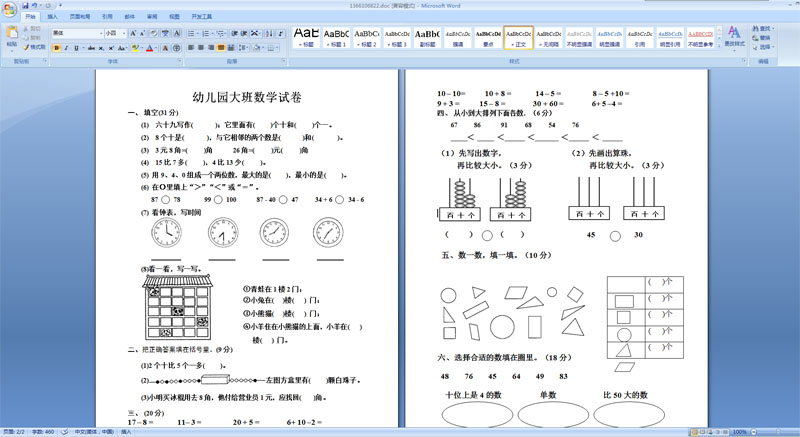Align text to the right

(211, 48)
